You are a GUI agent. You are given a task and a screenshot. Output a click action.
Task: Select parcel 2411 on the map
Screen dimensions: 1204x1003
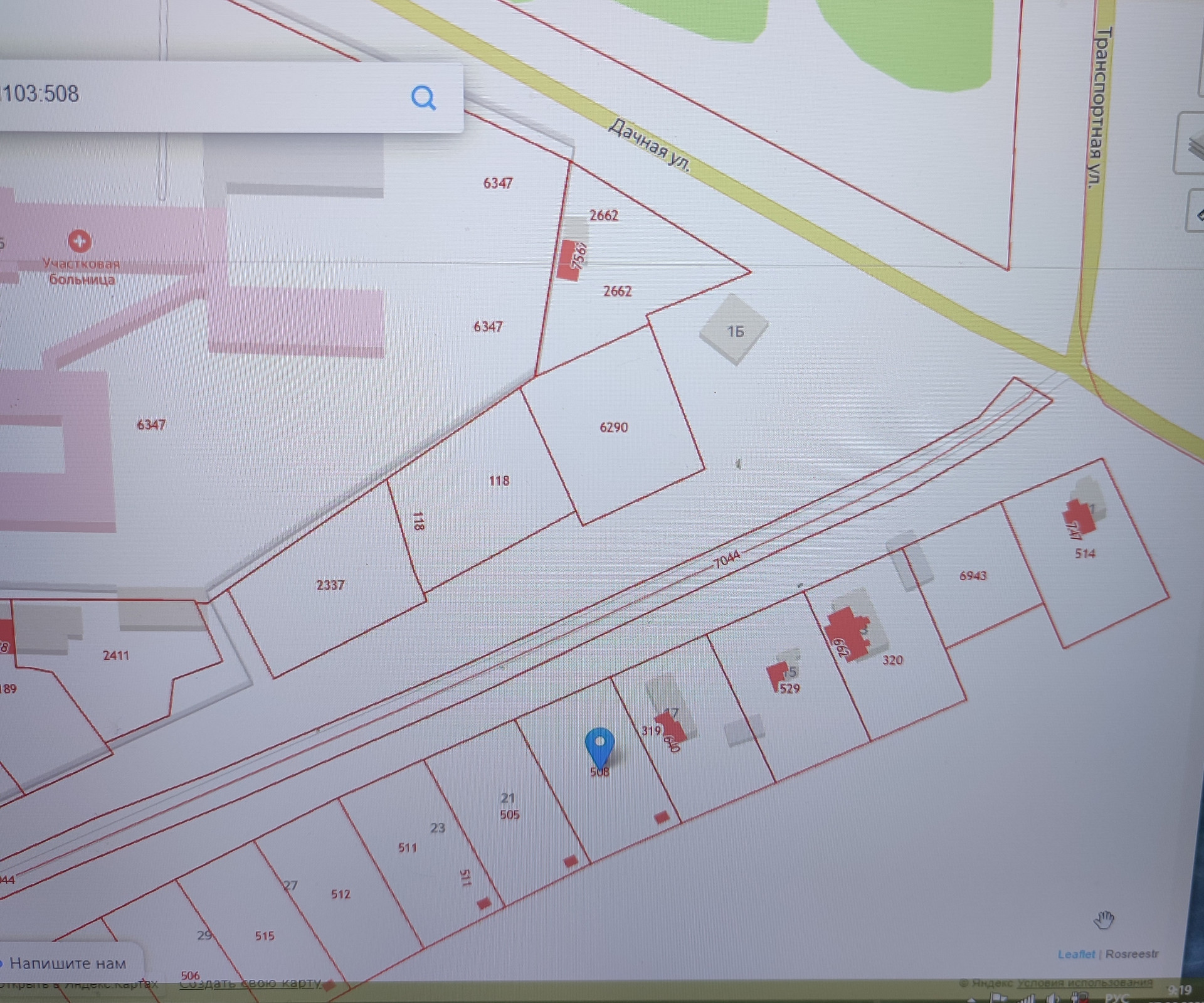click(115, 656)
